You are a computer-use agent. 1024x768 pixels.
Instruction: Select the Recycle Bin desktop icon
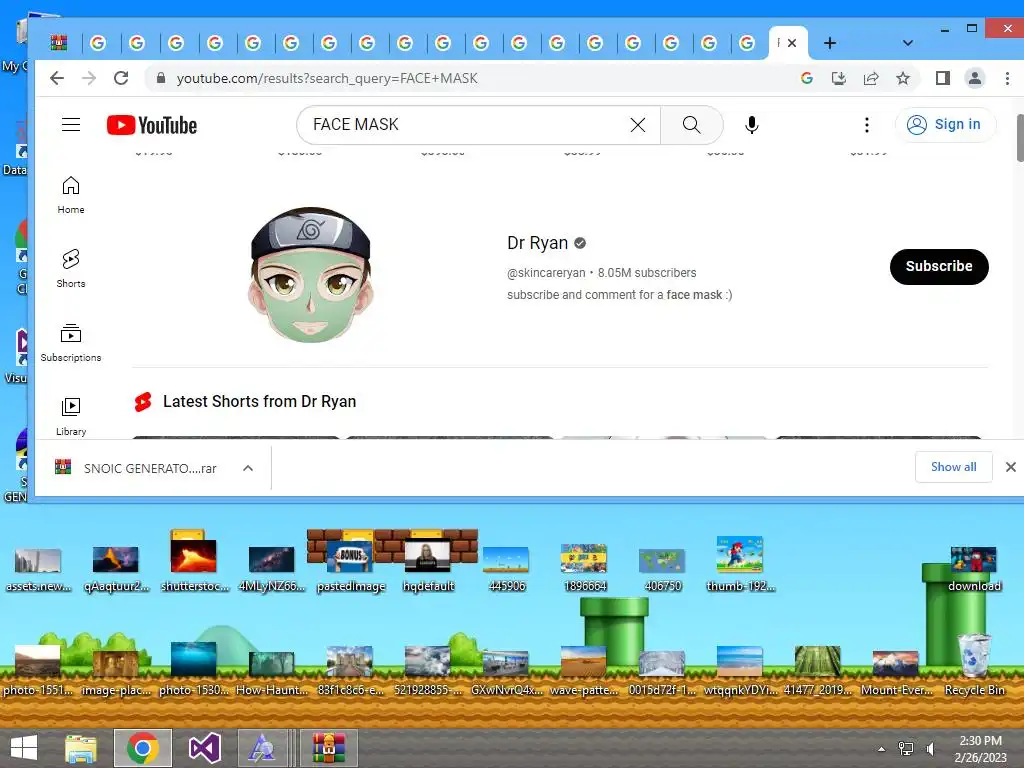tap(974, 665)
